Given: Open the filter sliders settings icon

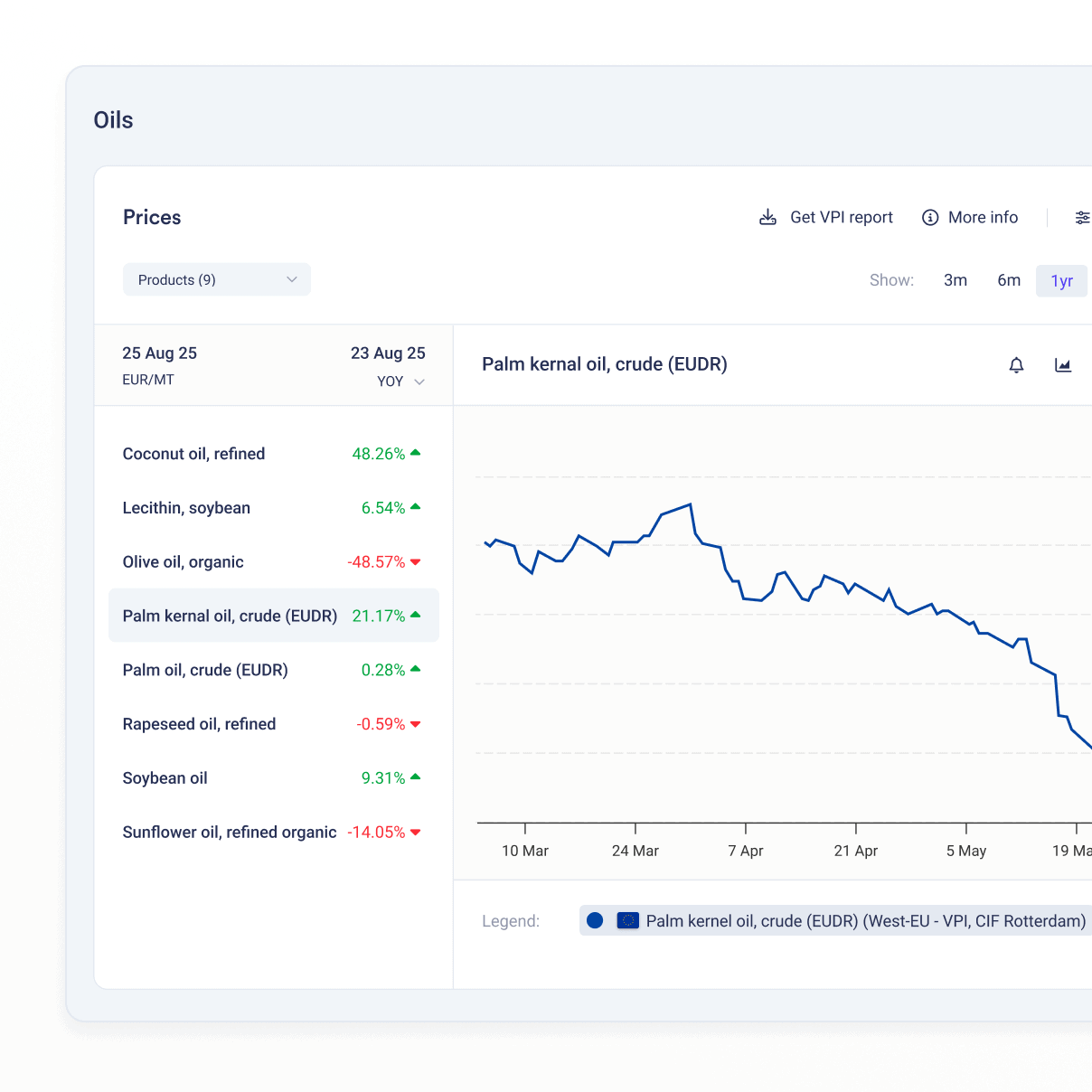Looking at the screenshot, I should (x=1081, y=218).
